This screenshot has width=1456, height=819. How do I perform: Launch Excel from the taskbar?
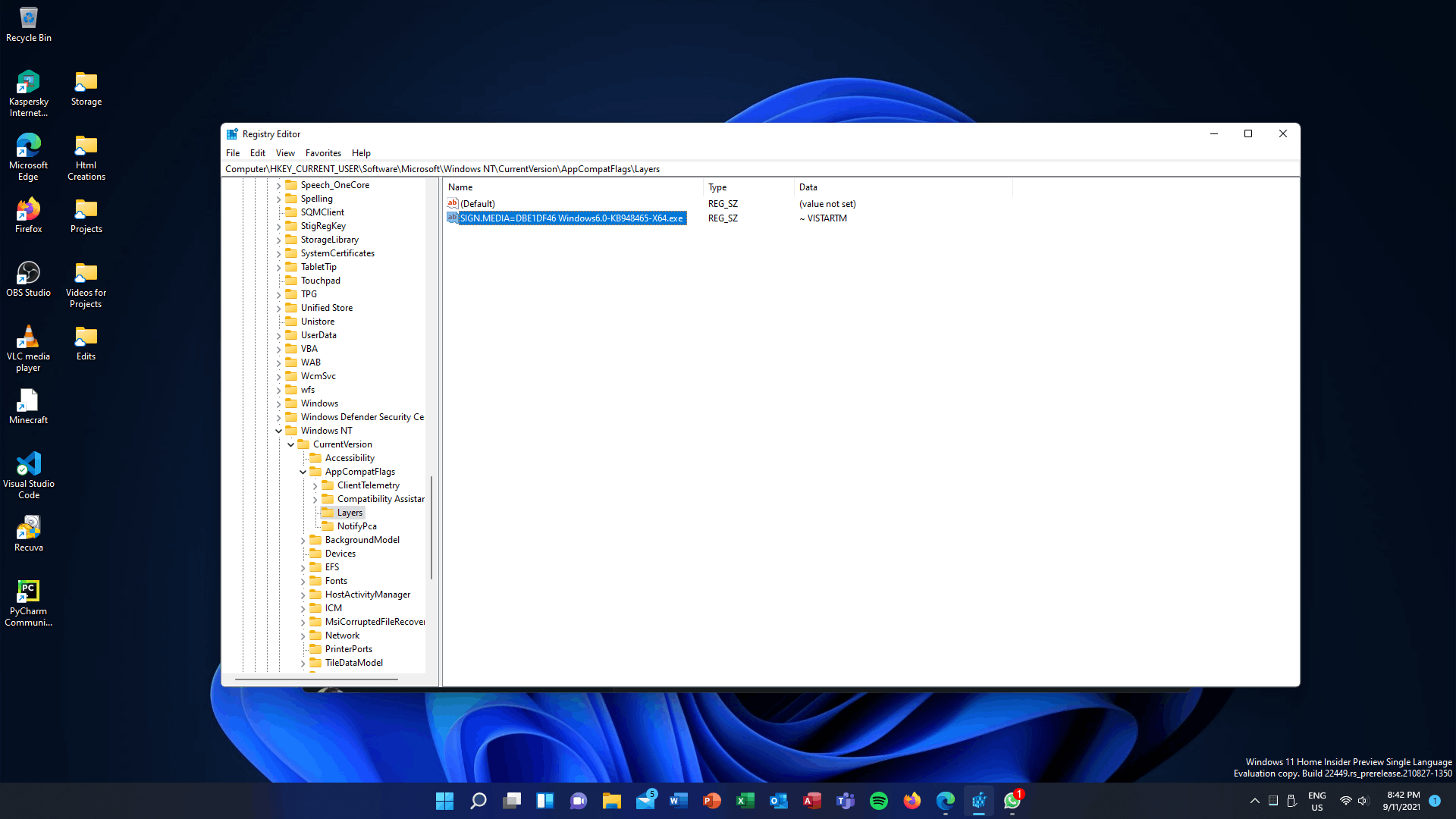(x=745, y=801)
